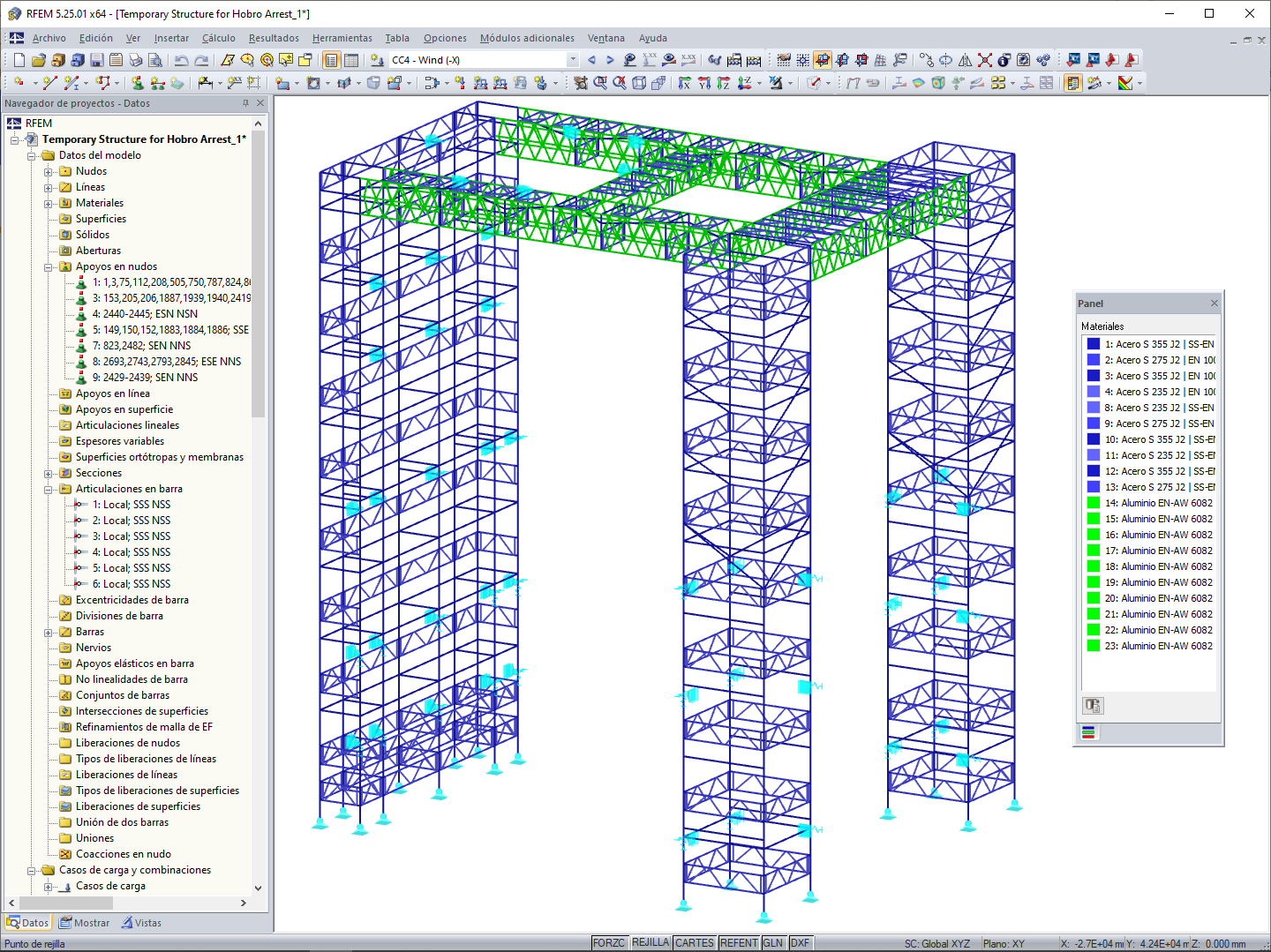Click the Aluminio EN-AW 6082 green color swatch

coord(1092,503)
